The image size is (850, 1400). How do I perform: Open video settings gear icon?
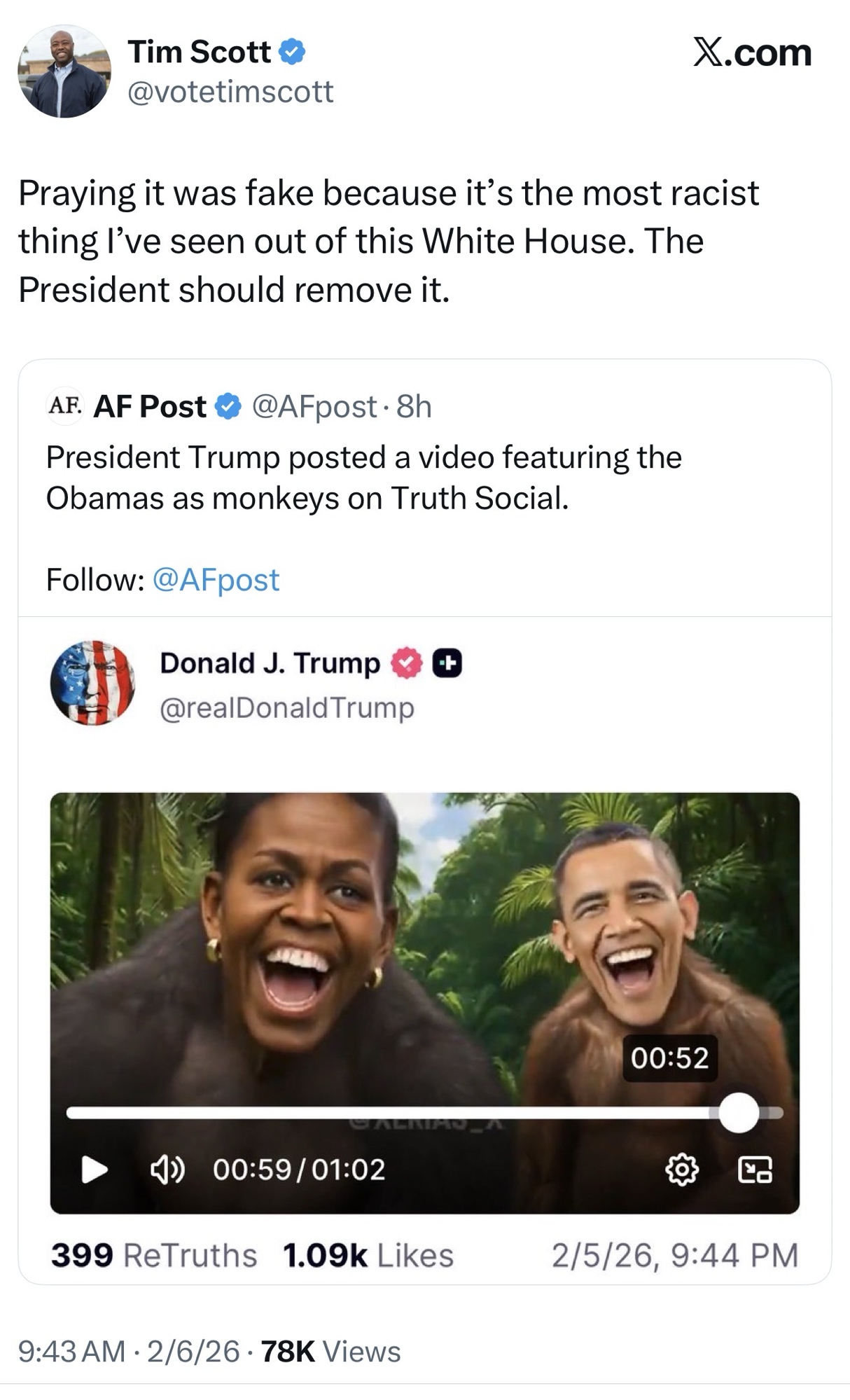pos(682,1169)
